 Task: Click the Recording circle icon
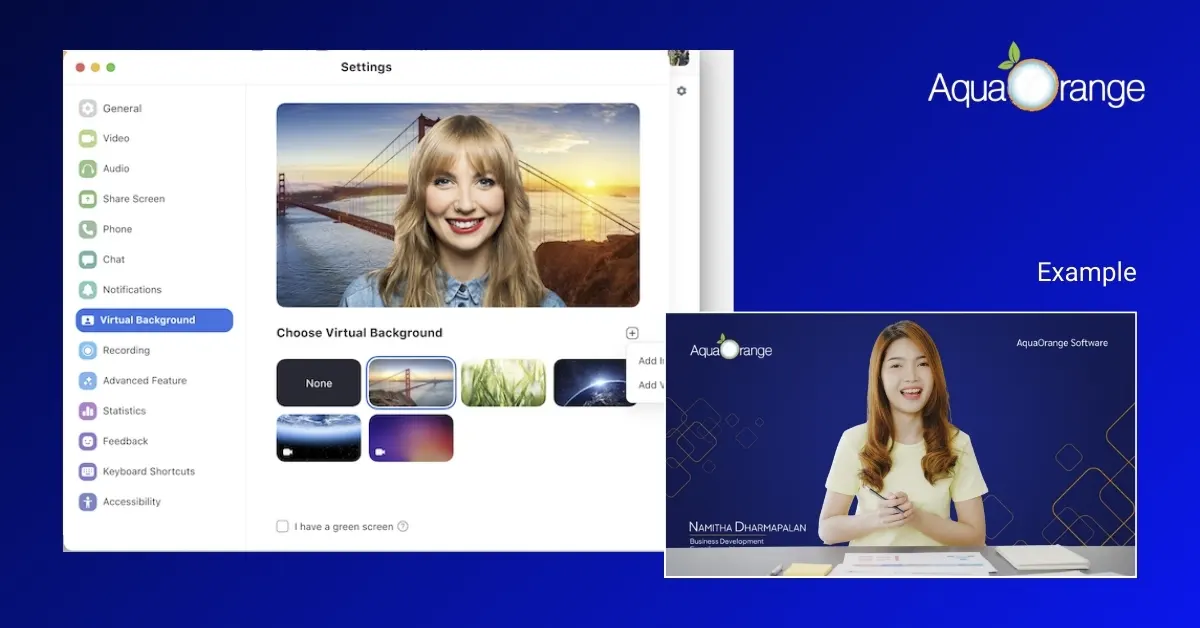88,351
